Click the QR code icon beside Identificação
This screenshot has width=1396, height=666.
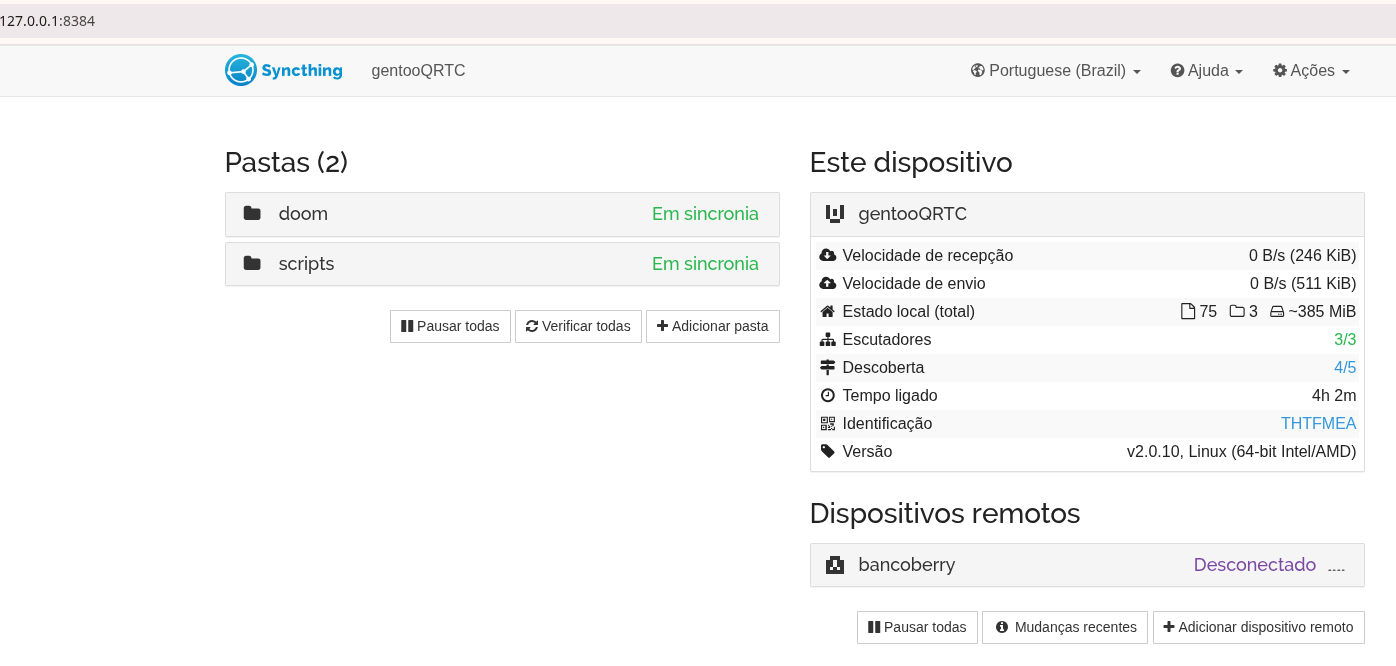pyautogui.click(x=827, y=424)
